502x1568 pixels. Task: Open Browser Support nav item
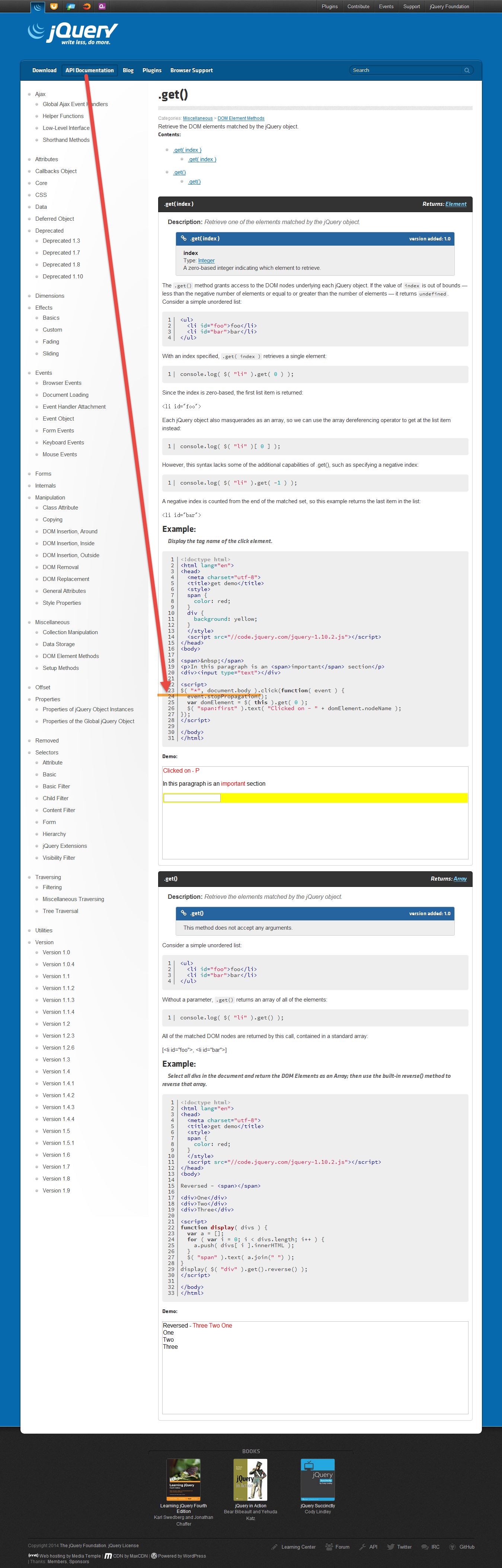click(192, 71)
